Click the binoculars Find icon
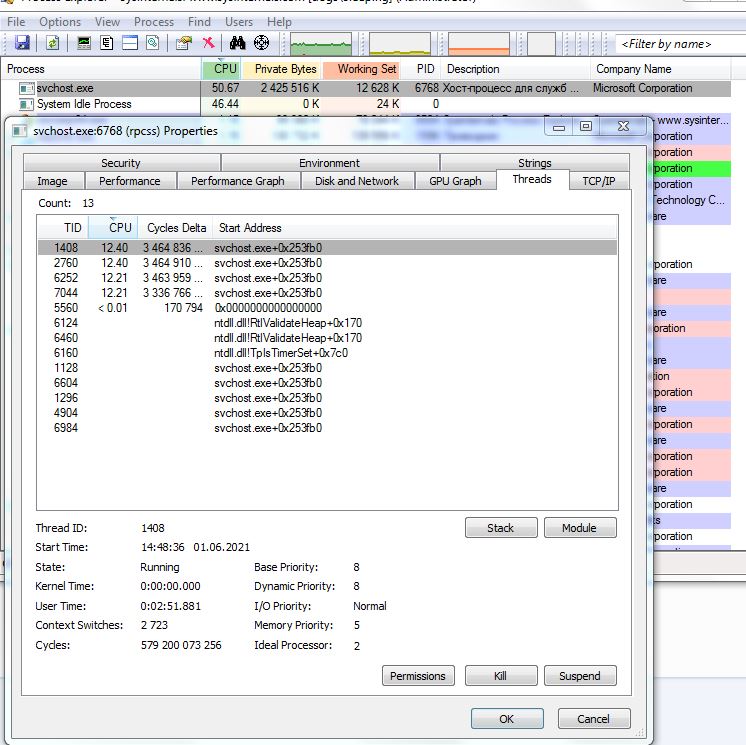The image size is (746, 745). [x=238, y=43]
